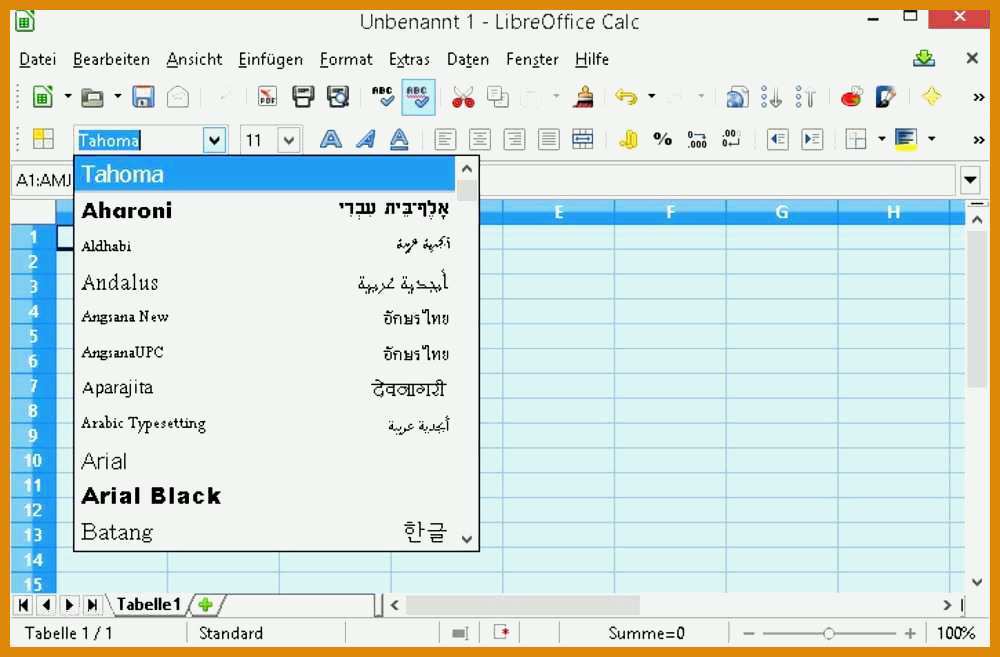Add a decimal place

click(697, 139)
